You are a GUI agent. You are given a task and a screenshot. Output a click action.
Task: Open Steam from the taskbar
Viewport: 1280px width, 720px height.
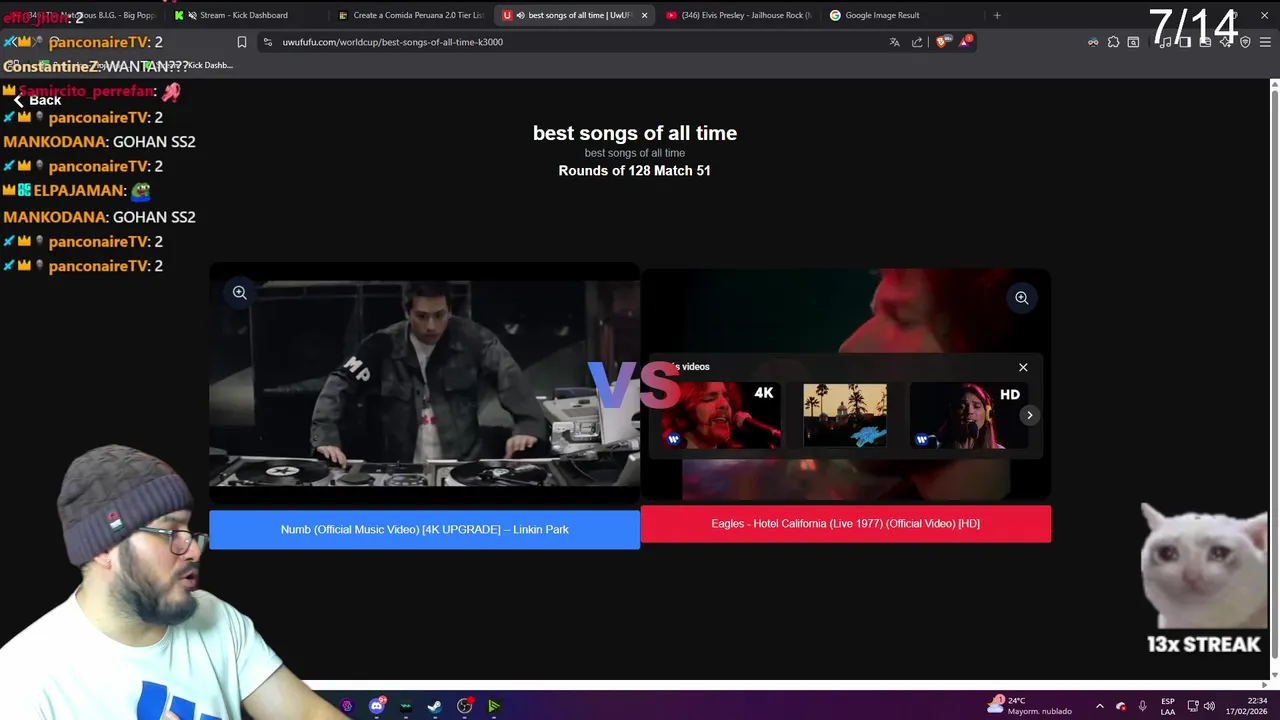[435, 706]
